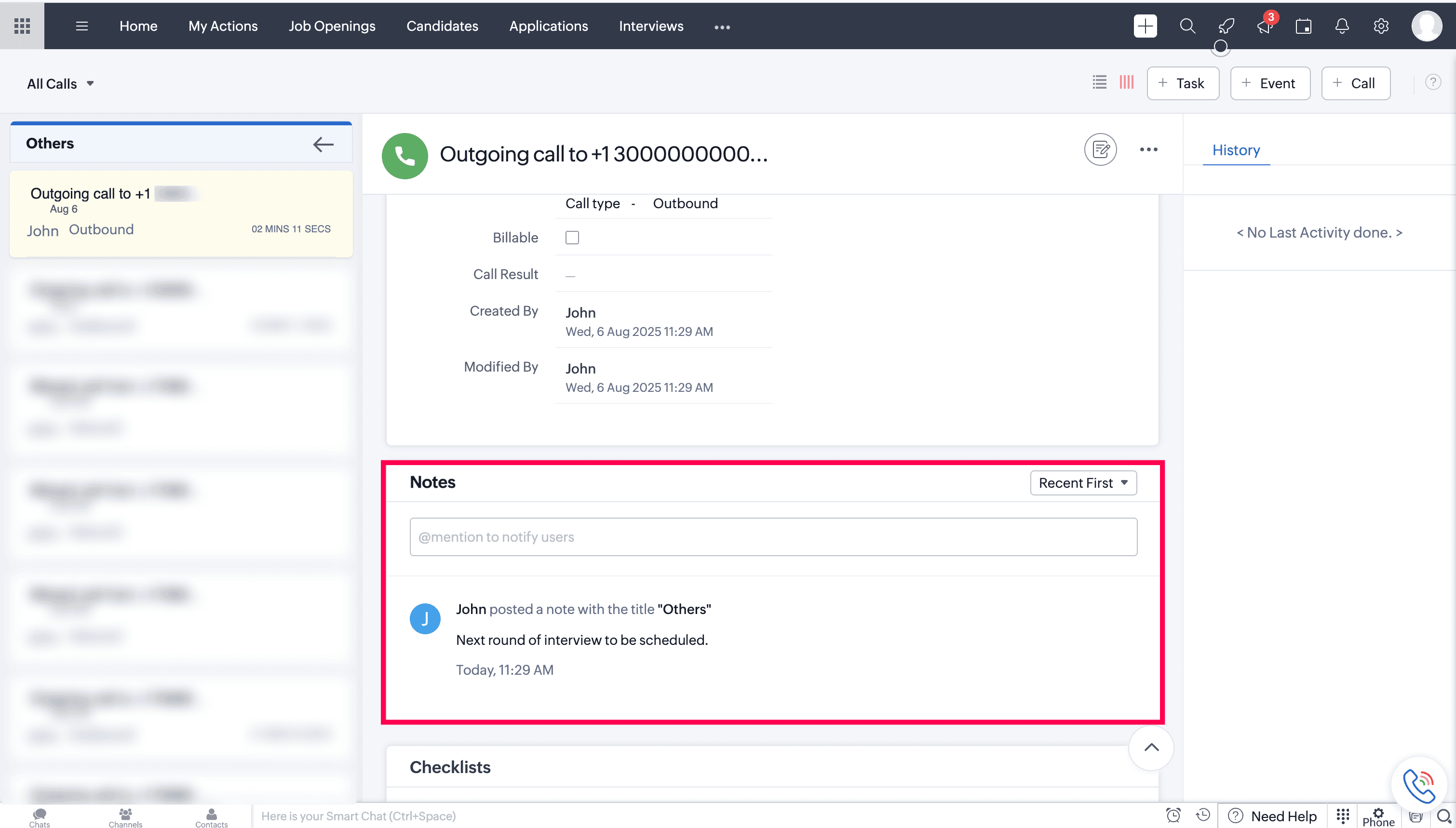Click the edit call pencil icon
The width and height of the screenshot is (1456, 828).
[x=1101, y=149]
